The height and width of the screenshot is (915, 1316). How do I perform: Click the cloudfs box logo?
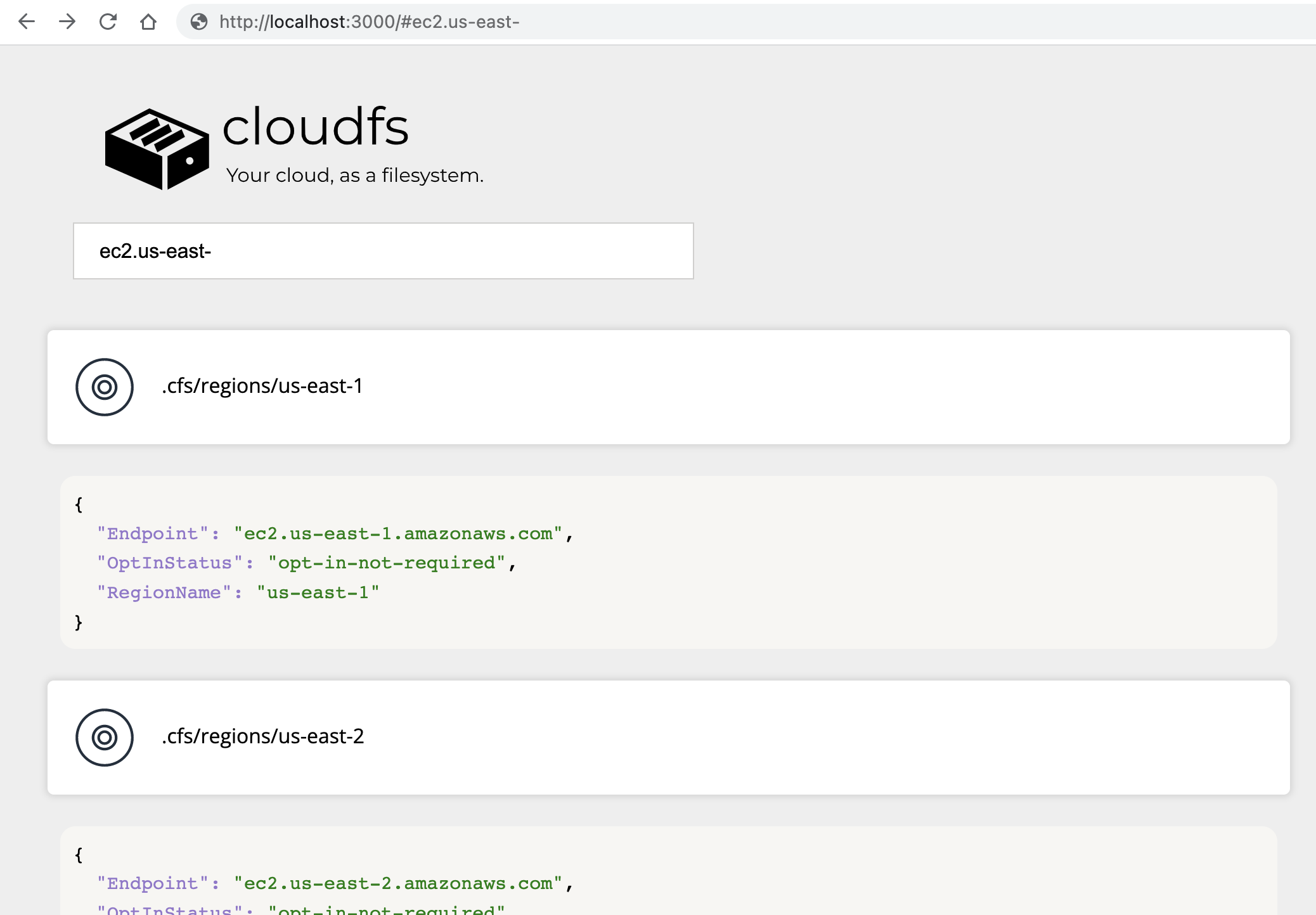[157, 149]
